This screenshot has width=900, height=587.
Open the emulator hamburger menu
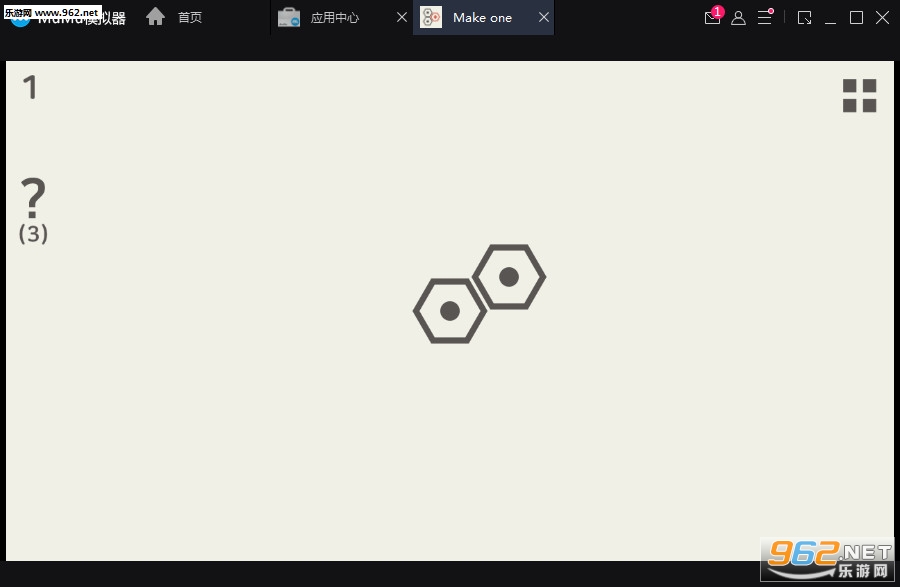coord(765,17)
